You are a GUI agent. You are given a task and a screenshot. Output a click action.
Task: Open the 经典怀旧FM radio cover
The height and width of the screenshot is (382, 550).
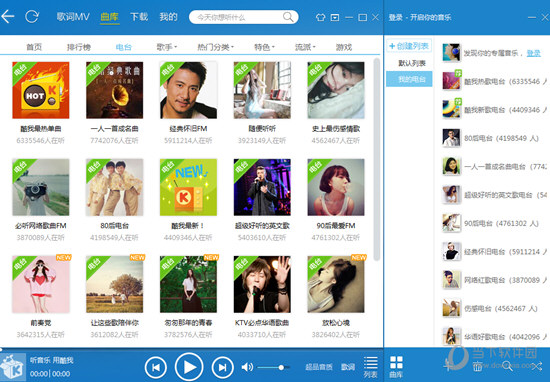pos(188,90)
